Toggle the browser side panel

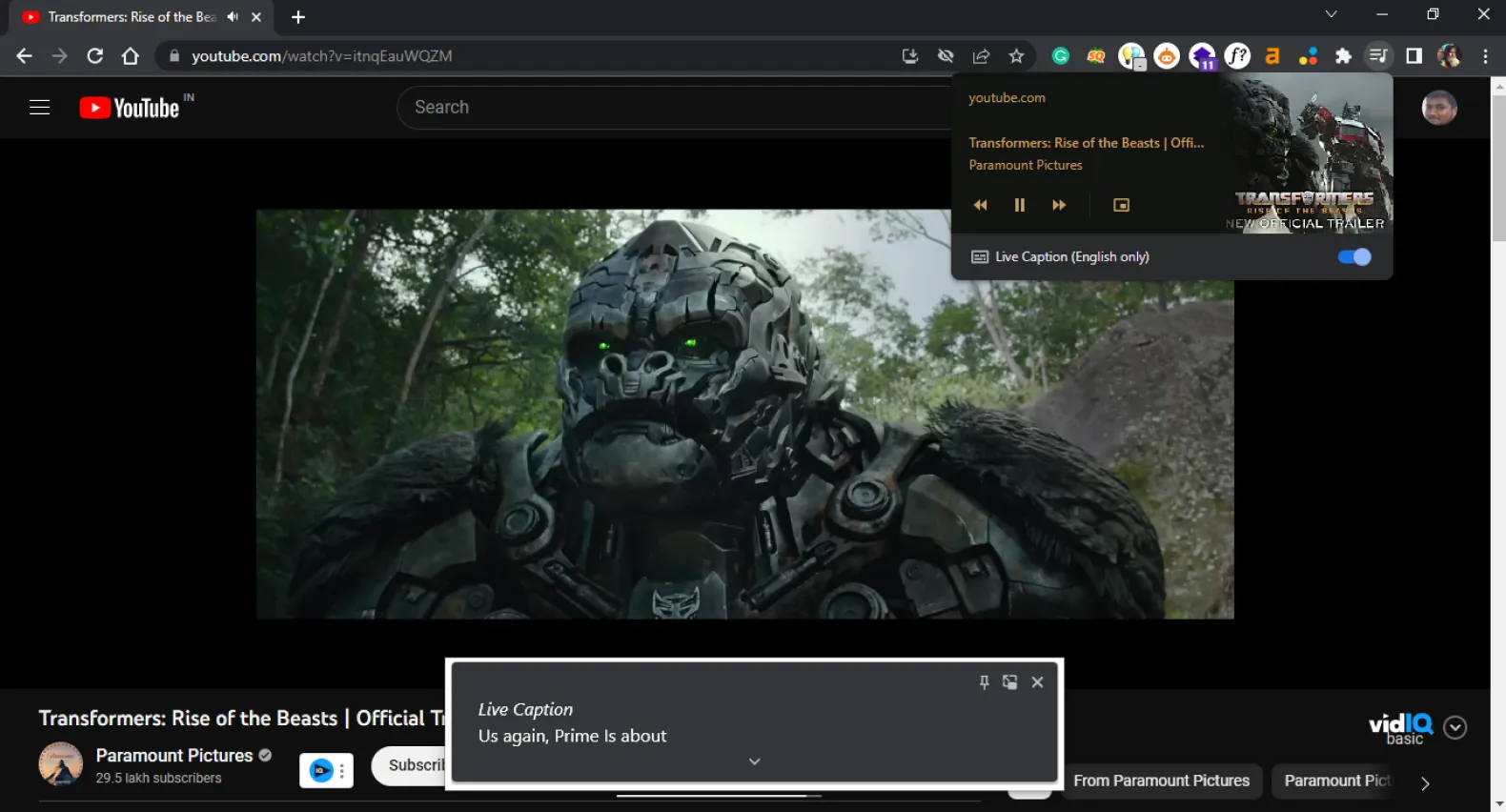pyautogui.click(x=1414, y=56)
